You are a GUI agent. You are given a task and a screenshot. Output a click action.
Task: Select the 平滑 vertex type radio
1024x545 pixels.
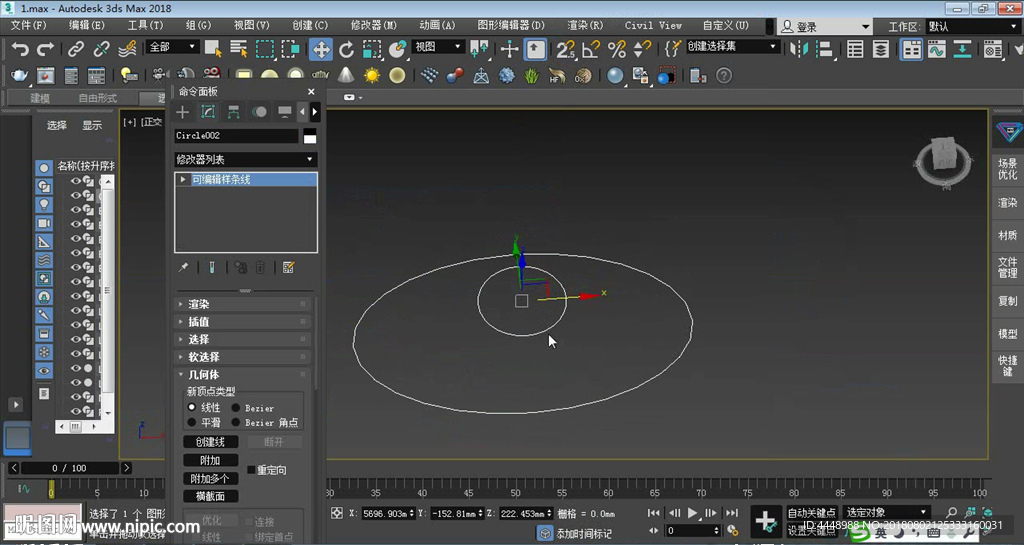(191, 422)
